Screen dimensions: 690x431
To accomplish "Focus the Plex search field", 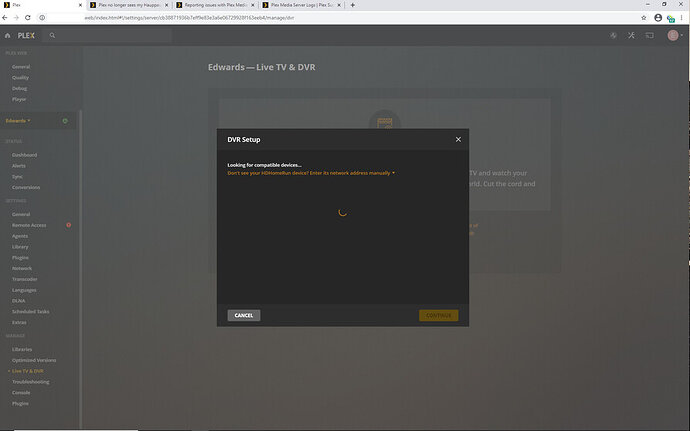I will coord(108,35).
